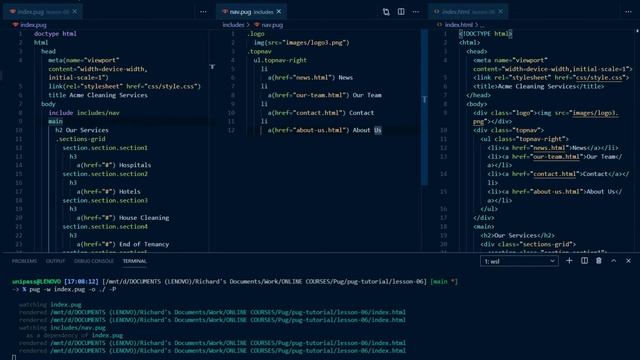Close the nav.pug editor tab
The width and height of the screenshot is (640, 360).
click(x=279, y=11)
